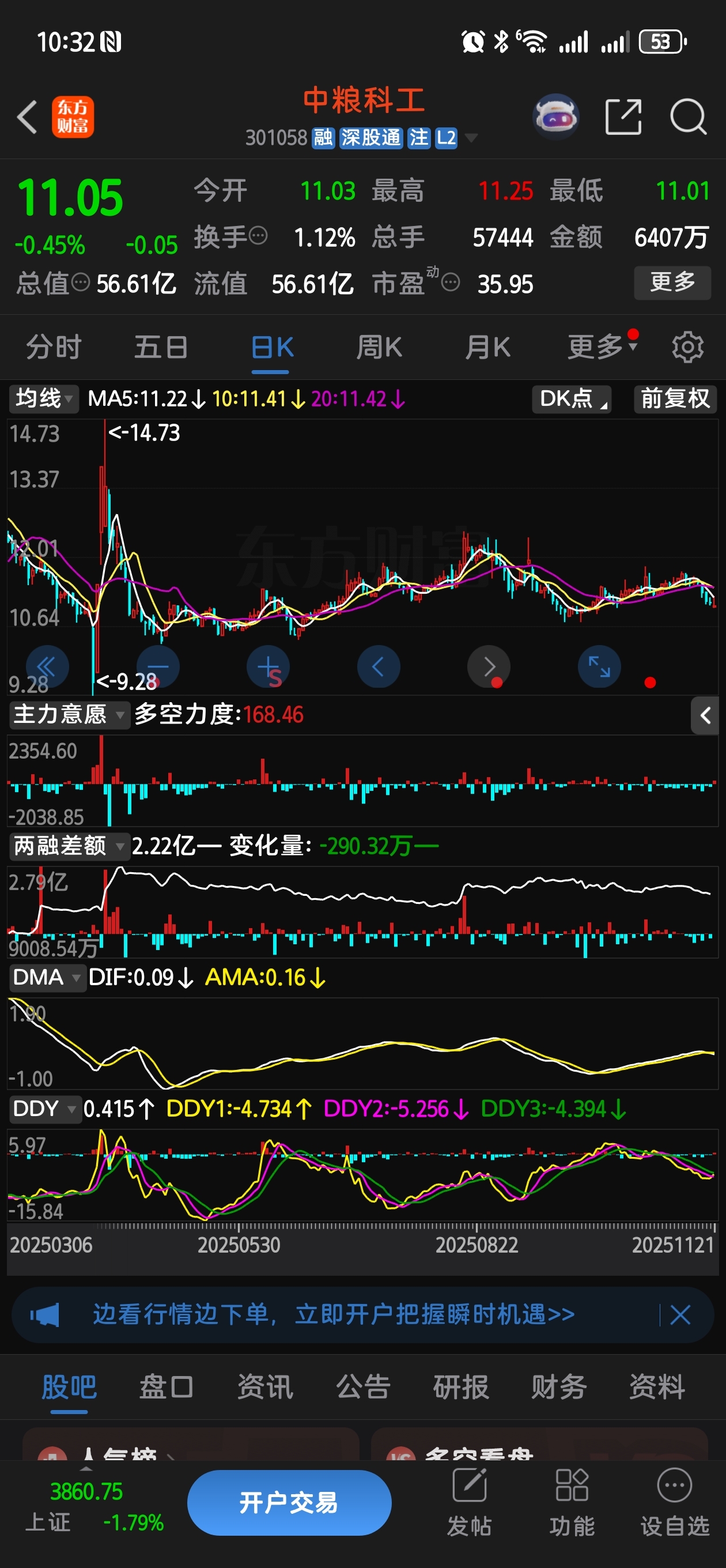Tap the double-left fast rewind chart button
The height and width of the screenshot is (1568, 726).
pyautogui.click(x=47, y=666)
